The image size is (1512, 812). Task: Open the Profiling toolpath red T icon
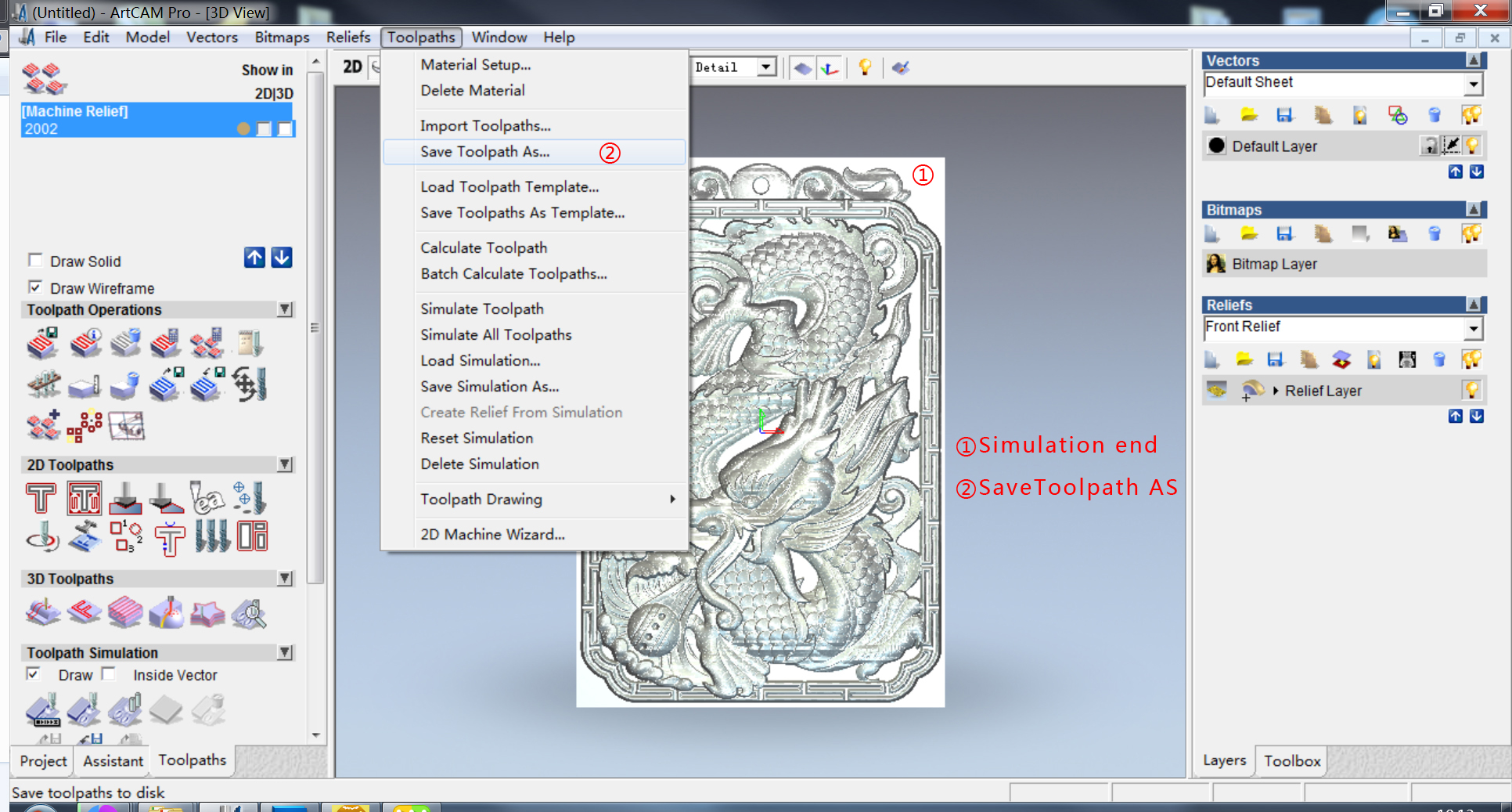click(41, 498)
